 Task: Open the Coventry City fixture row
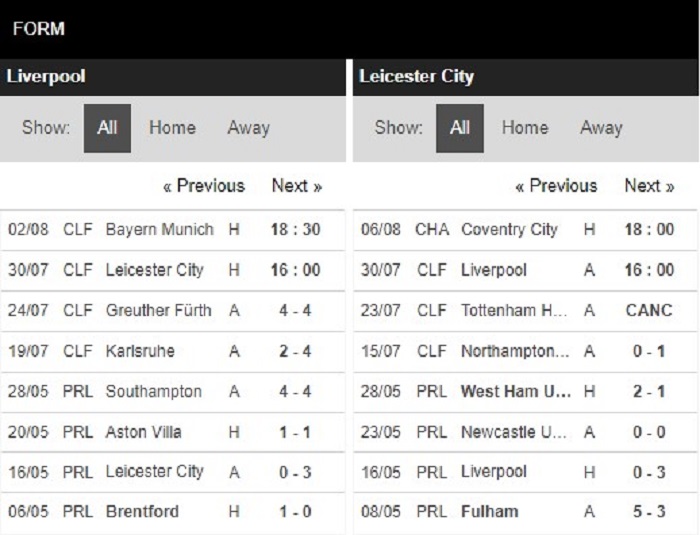pos(525,230)
